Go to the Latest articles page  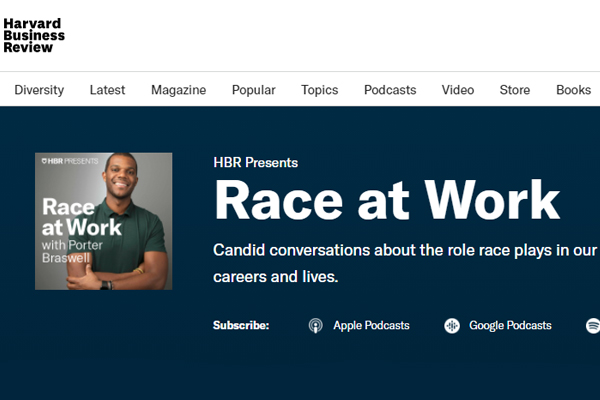point(107,90)
